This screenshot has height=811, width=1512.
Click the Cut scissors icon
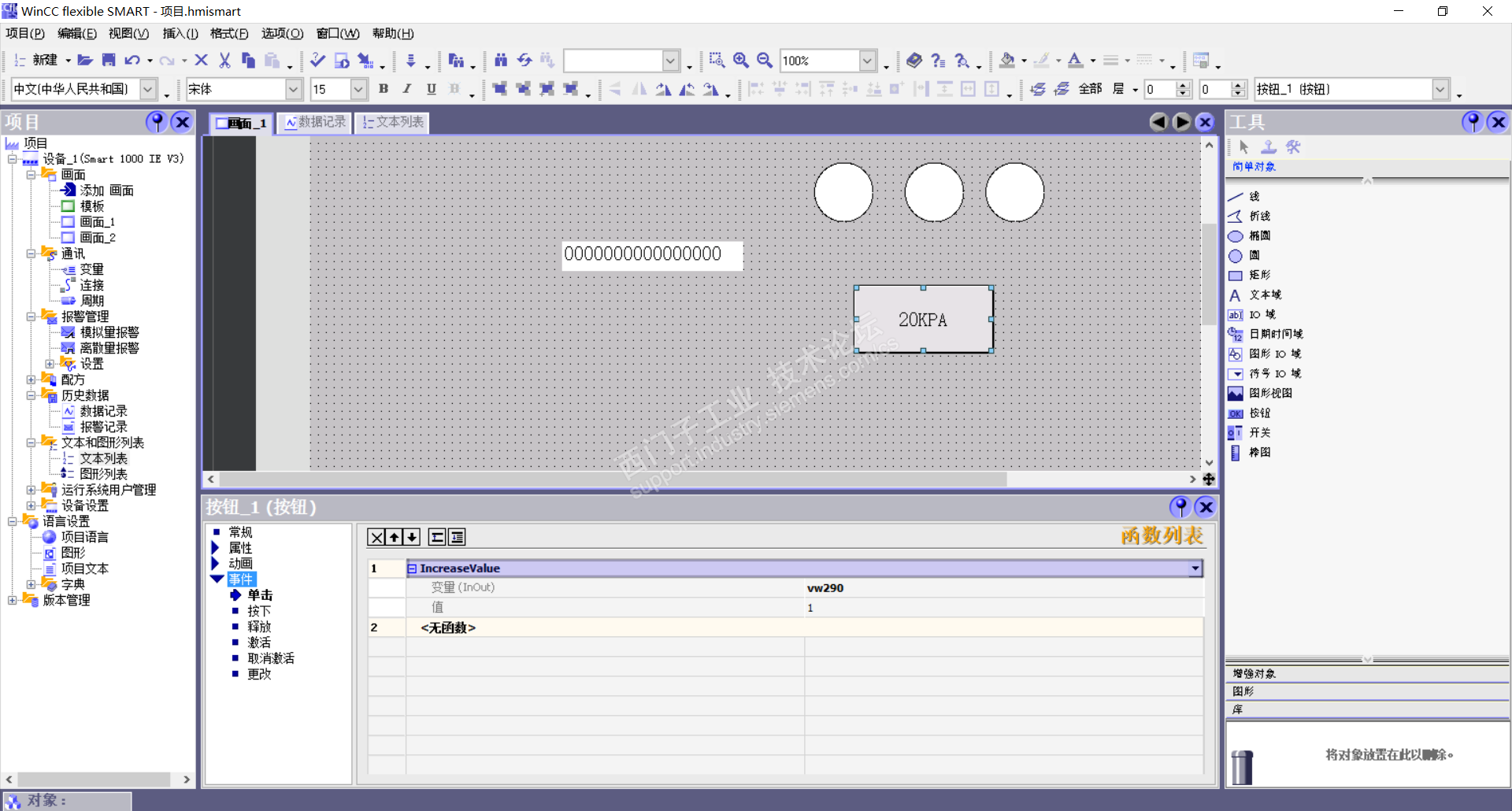[224, 60]
